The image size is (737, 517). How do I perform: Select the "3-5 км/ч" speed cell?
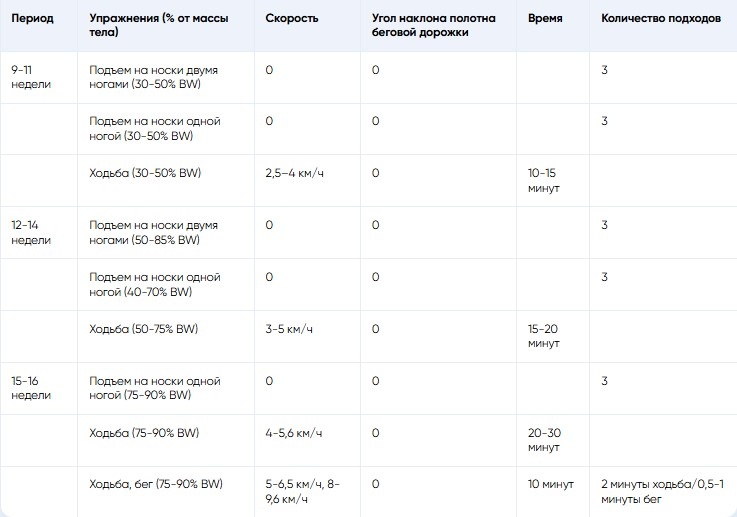click(x=290, y=329)
